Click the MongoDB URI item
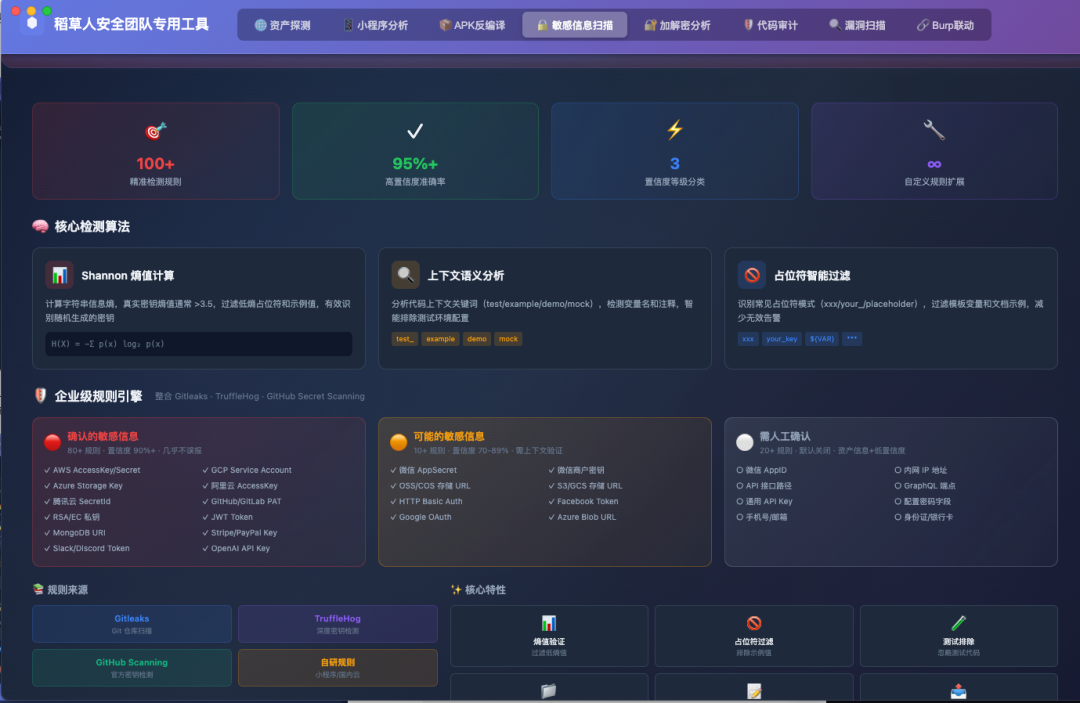Image resolution: width=1080 pixels, height=703 pixels. click(75, 533)
